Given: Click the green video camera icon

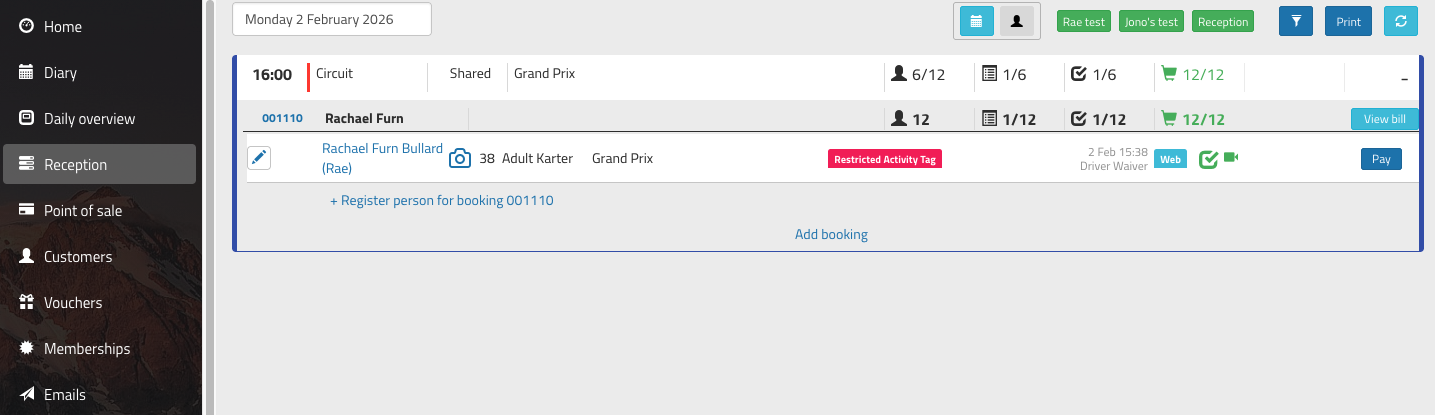Looking at the screenshot, I should point(1231,157).
